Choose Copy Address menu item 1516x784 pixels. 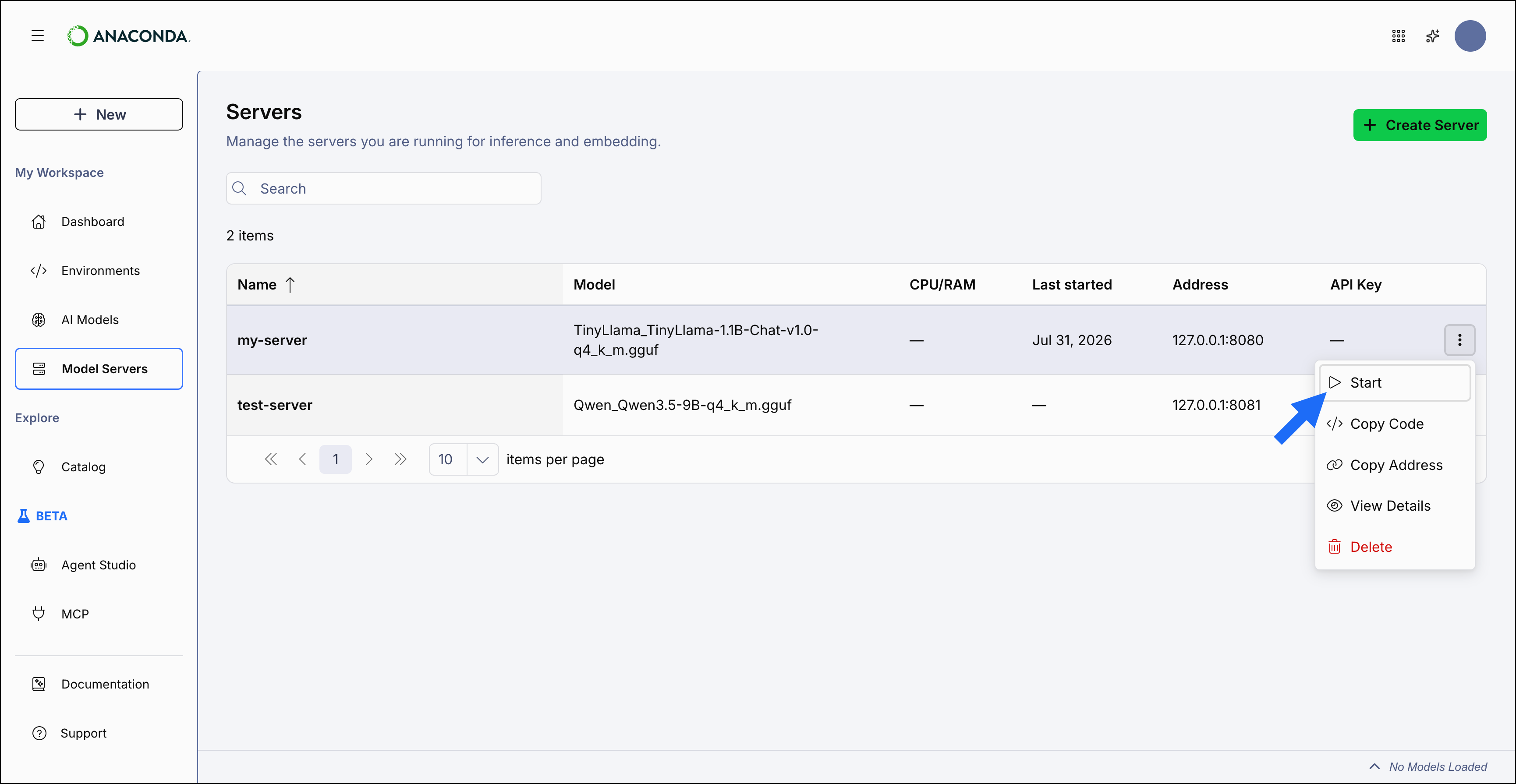pyautogui.click(x=1395, y=465)
